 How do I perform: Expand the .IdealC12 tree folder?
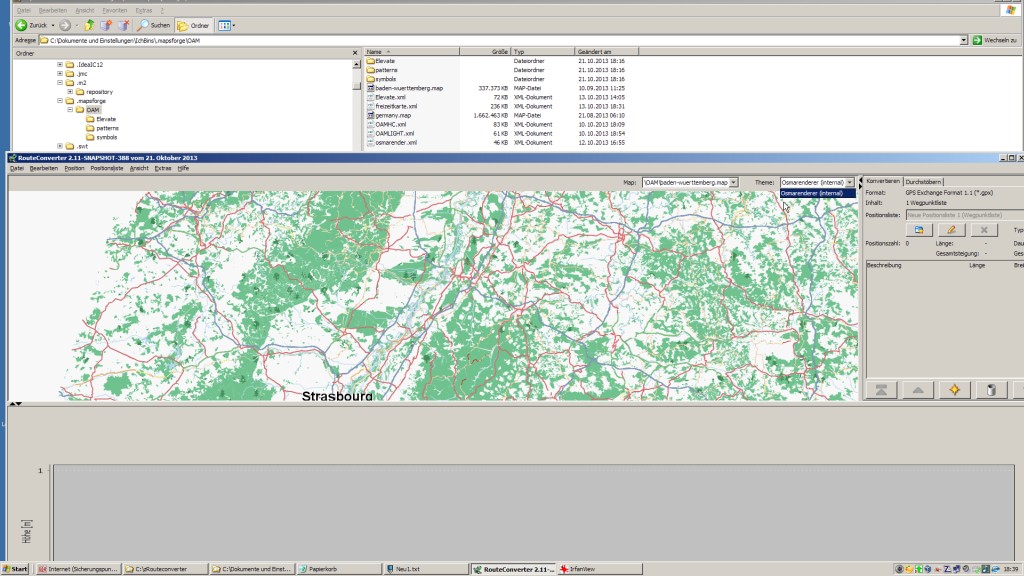[x=60, y=64]
